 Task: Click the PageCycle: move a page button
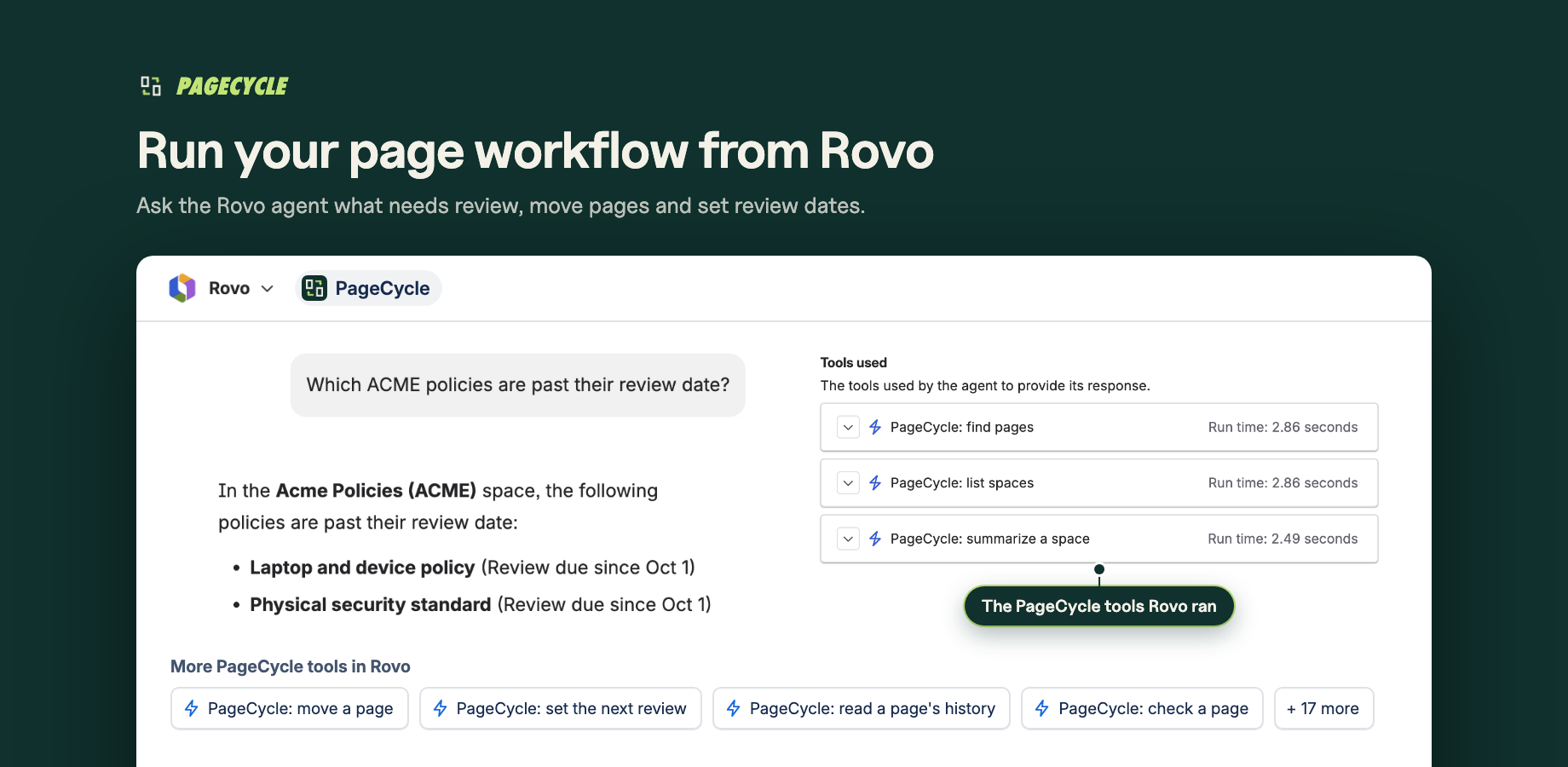(290, 708)
